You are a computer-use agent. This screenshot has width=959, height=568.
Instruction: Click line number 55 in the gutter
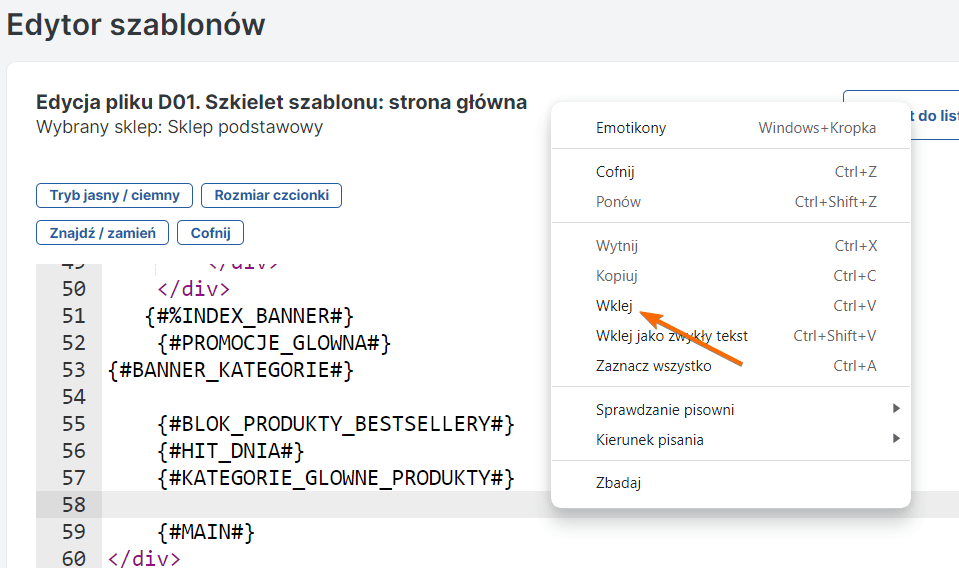coord(73,424)
